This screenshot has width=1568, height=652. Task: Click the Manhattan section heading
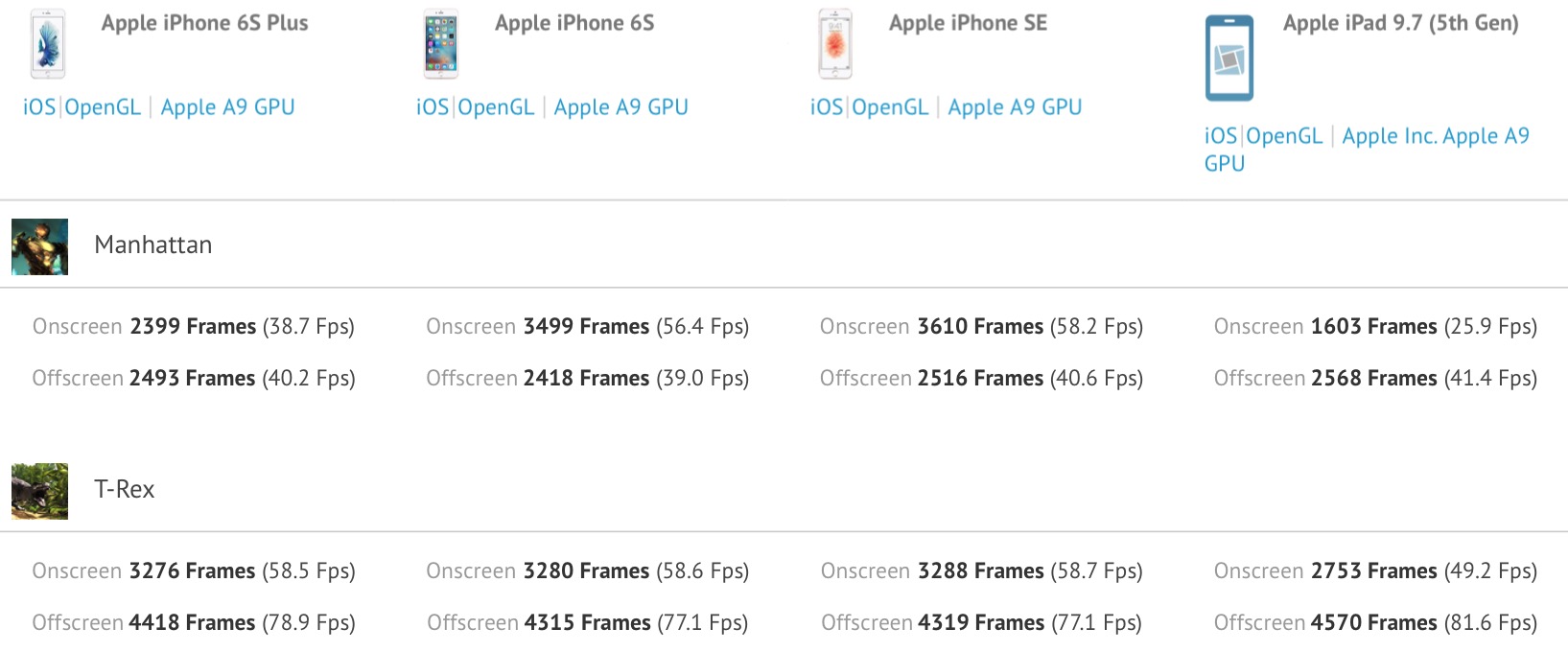point(153,245)
